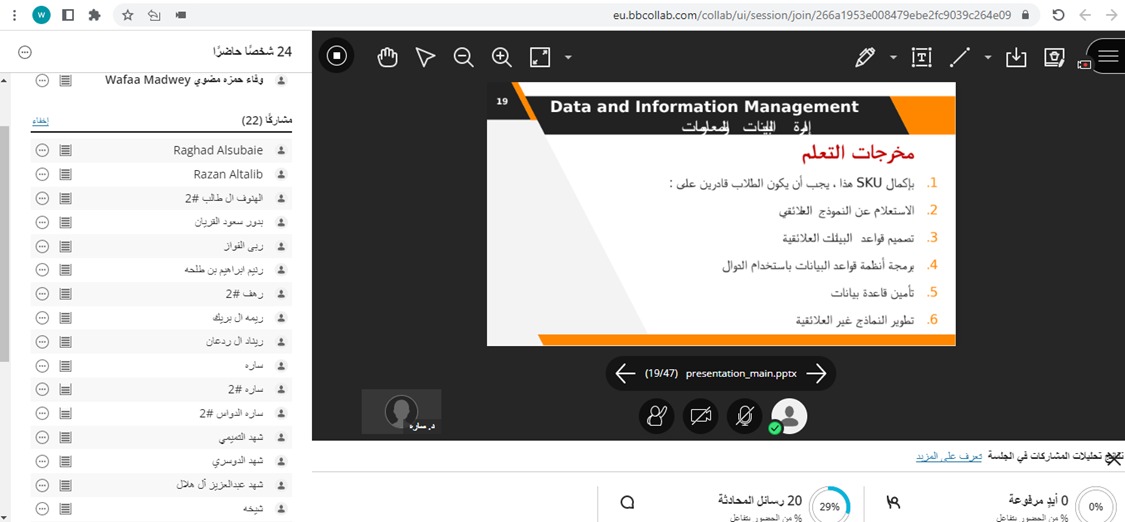The width and height of the screenshot is (1125, 522).
Task: Open options menu for Raghad Alsubaie
Action: [x=42, y=150]
